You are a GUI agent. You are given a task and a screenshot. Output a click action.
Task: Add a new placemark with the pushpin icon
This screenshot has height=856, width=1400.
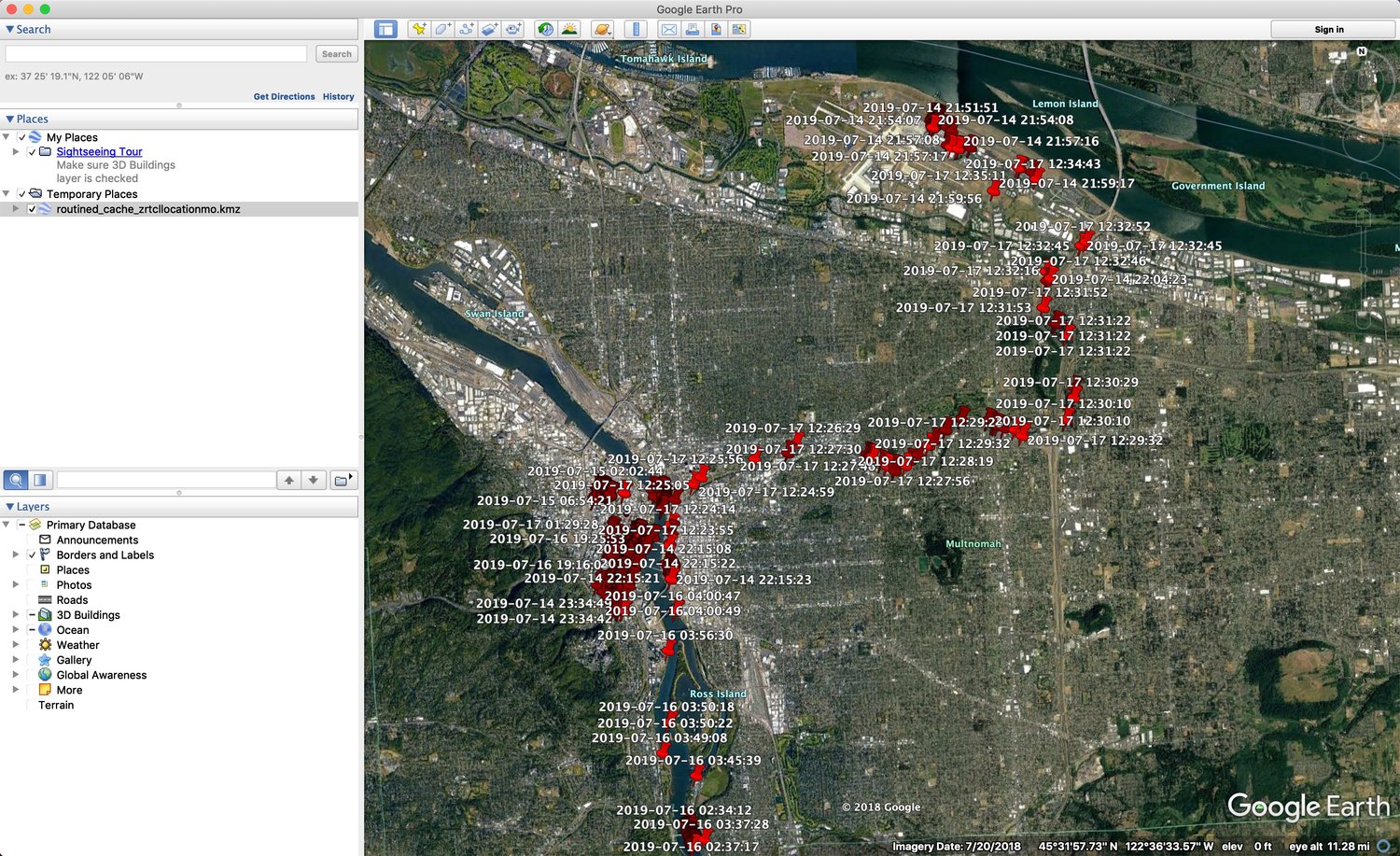point(419,29)
